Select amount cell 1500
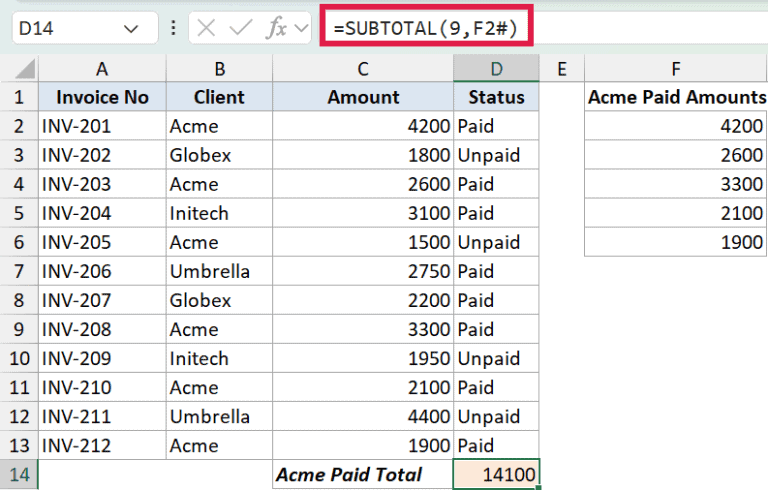This screenshot has width=768, height=490. point(363,242)
